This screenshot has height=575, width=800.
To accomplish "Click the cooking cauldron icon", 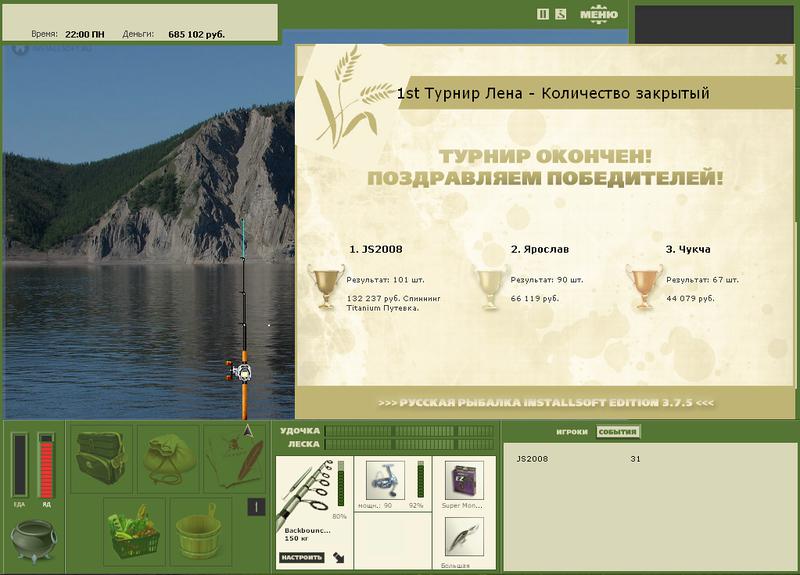I will [x=33, y=540].
